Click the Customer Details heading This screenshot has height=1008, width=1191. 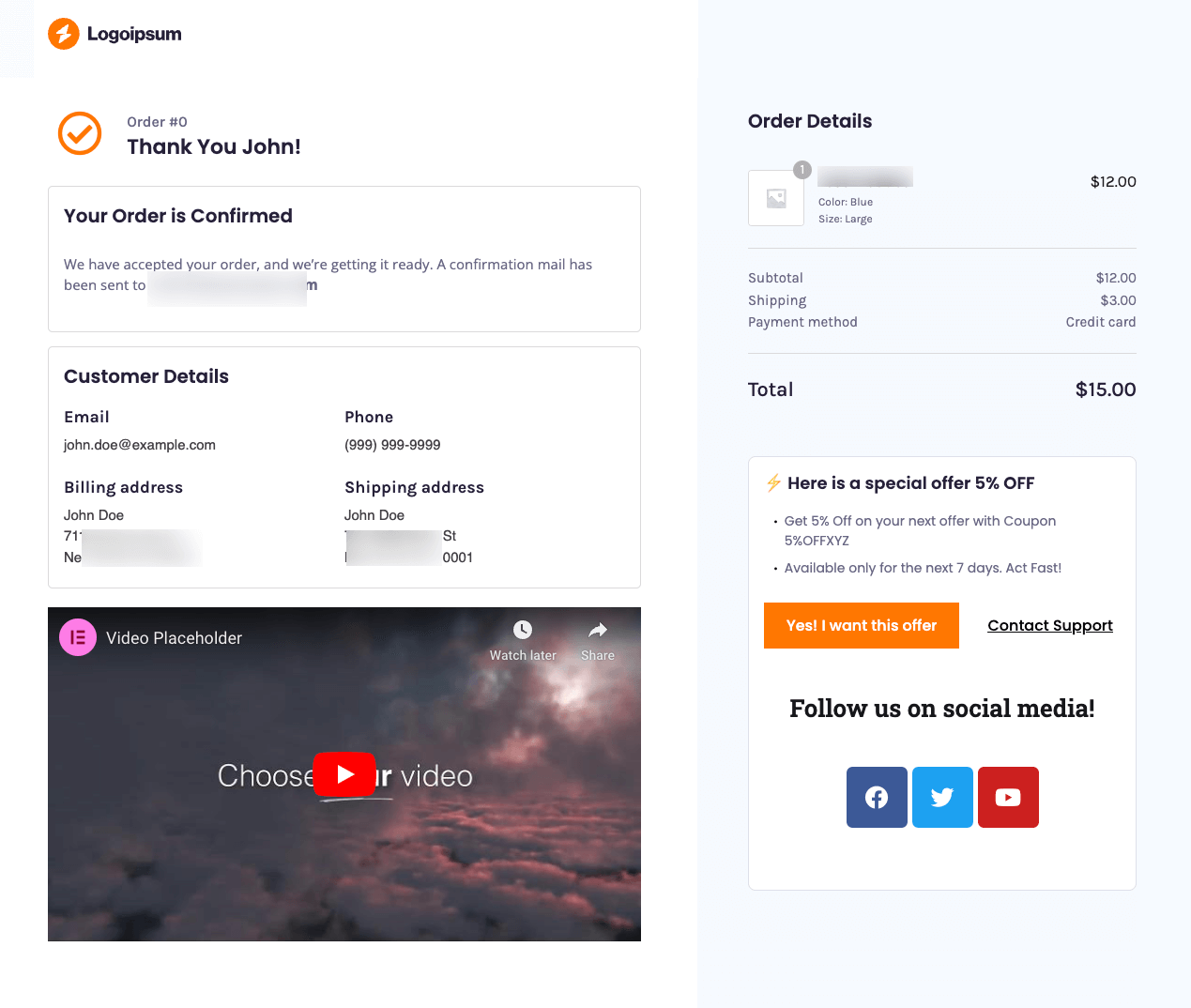point(146,376)
